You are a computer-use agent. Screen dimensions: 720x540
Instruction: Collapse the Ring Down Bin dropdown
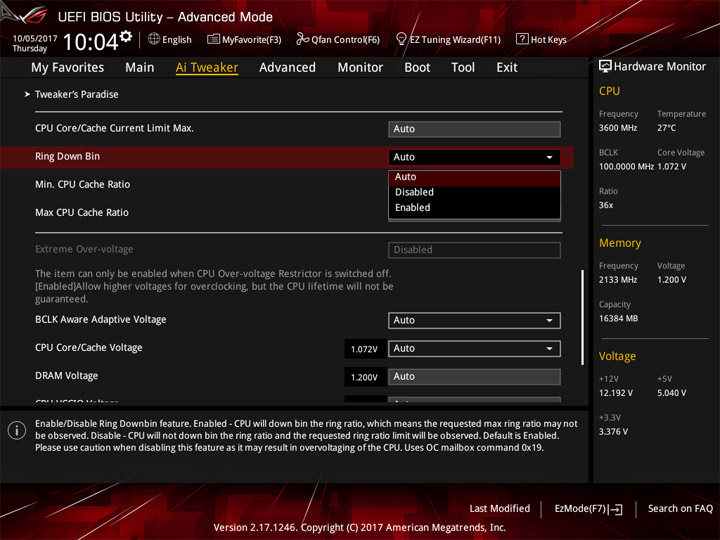474,157
